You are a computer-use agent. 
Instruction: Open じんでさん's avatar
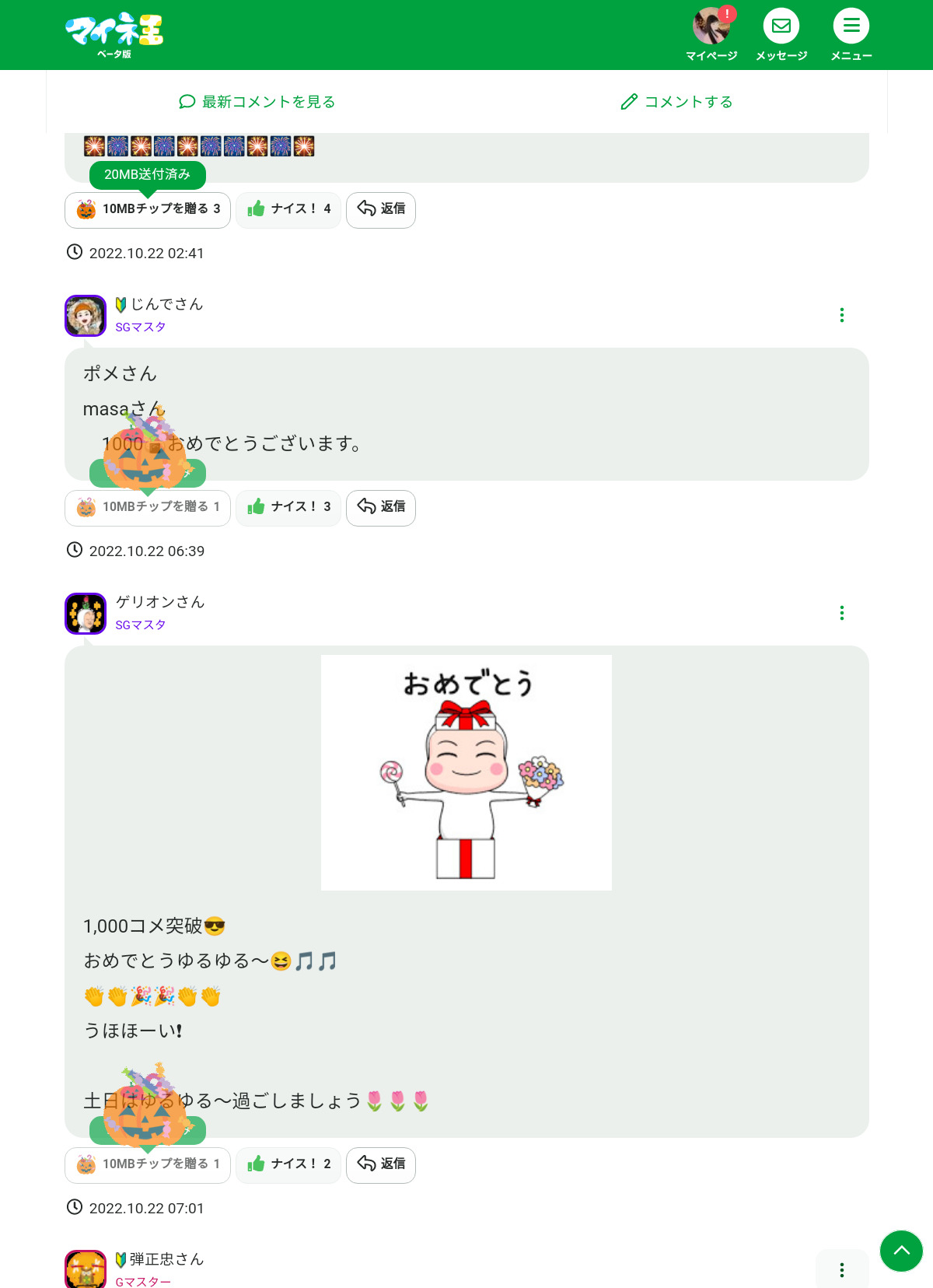[x=86, y=316]
